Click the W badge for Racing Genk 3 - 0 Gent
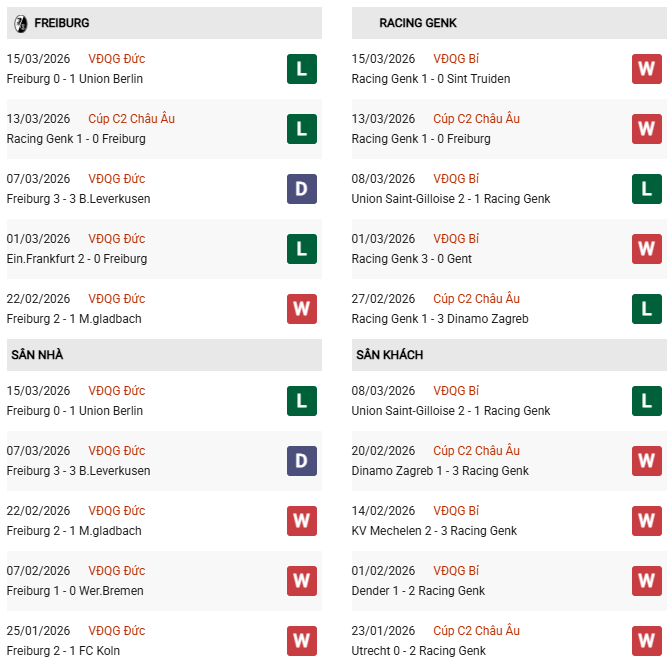The height and width of the screenshot is (663, 671). coord(646,249)
